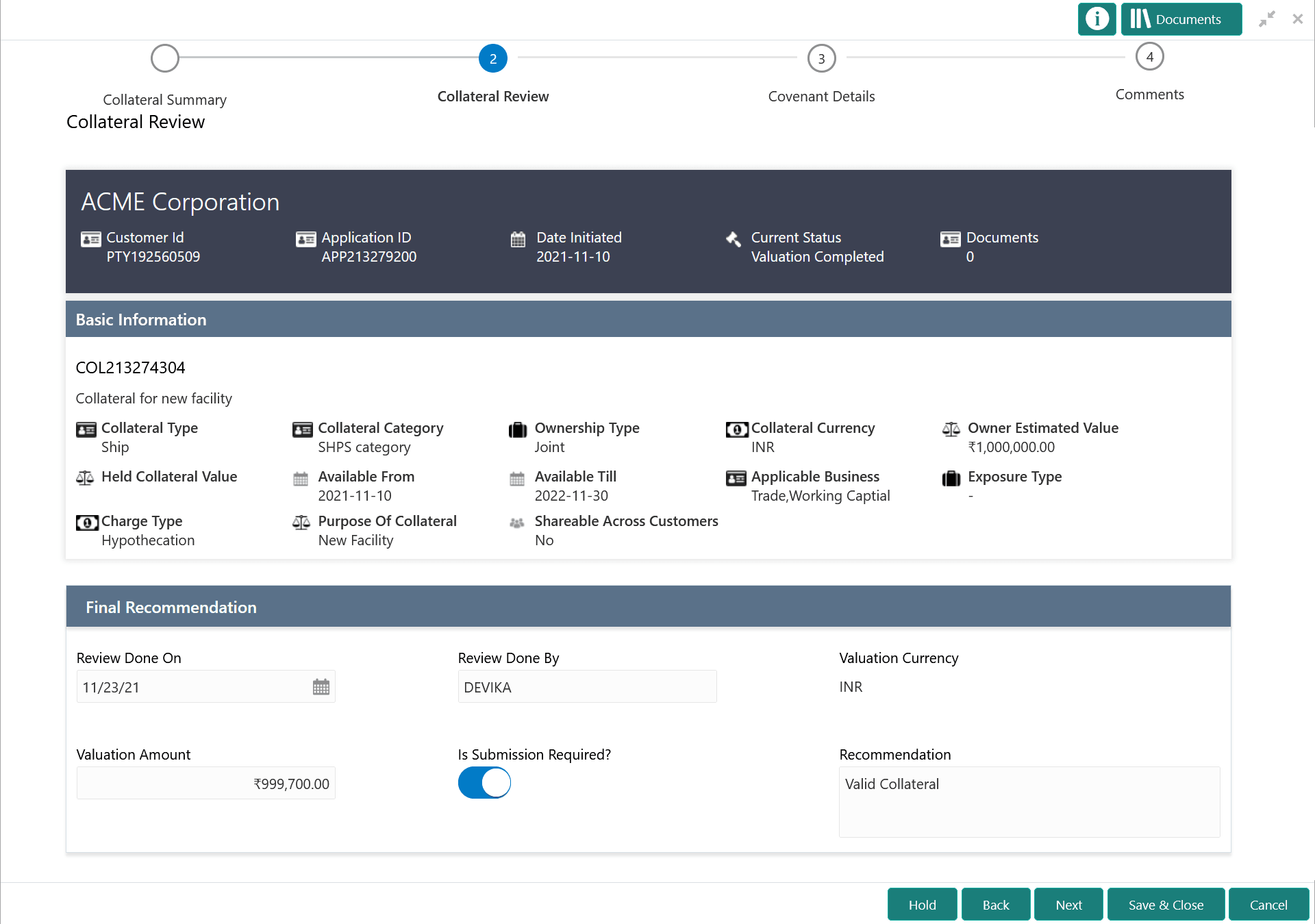Open calendar picker for Review Done On
This screenshot has width=1315, height=924.
point(321,687)
